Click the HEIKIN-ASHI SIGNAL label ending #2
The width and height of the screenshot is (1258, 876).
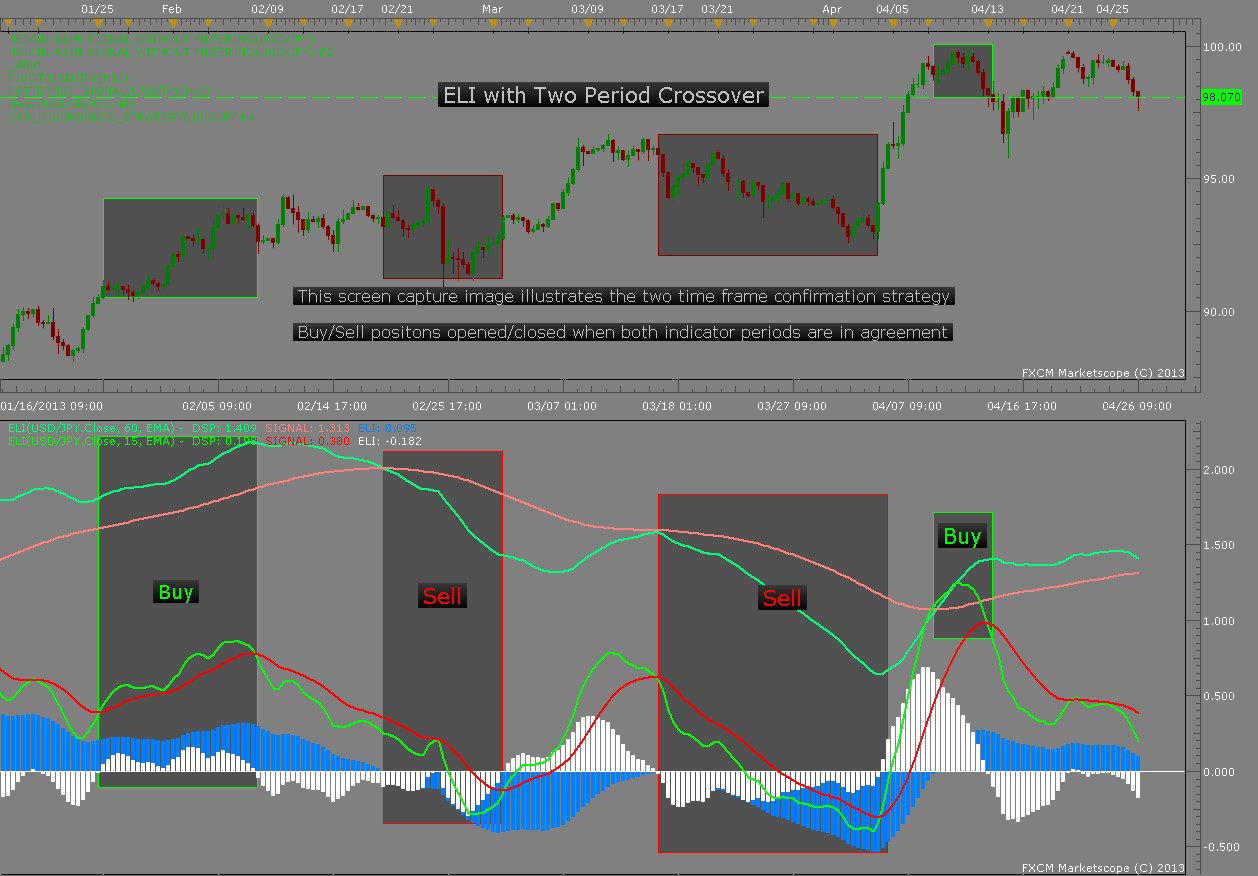[171, 52]
